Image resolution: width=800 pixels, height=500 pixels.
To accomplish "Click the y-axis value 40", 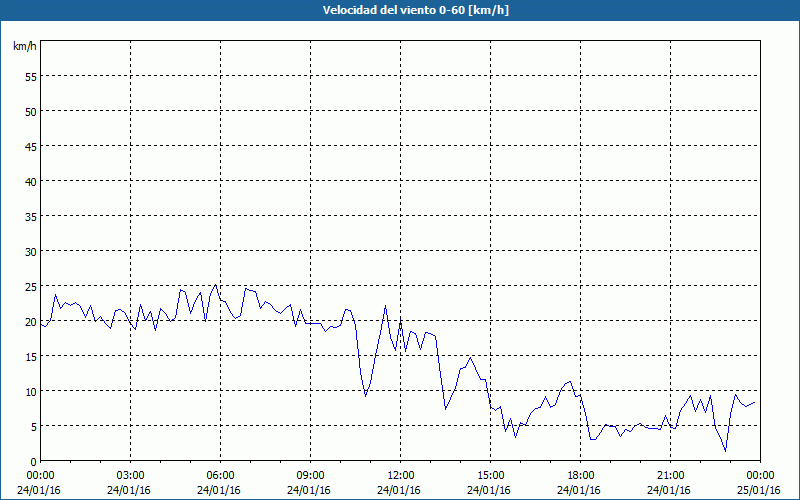I will coord(31,182).
